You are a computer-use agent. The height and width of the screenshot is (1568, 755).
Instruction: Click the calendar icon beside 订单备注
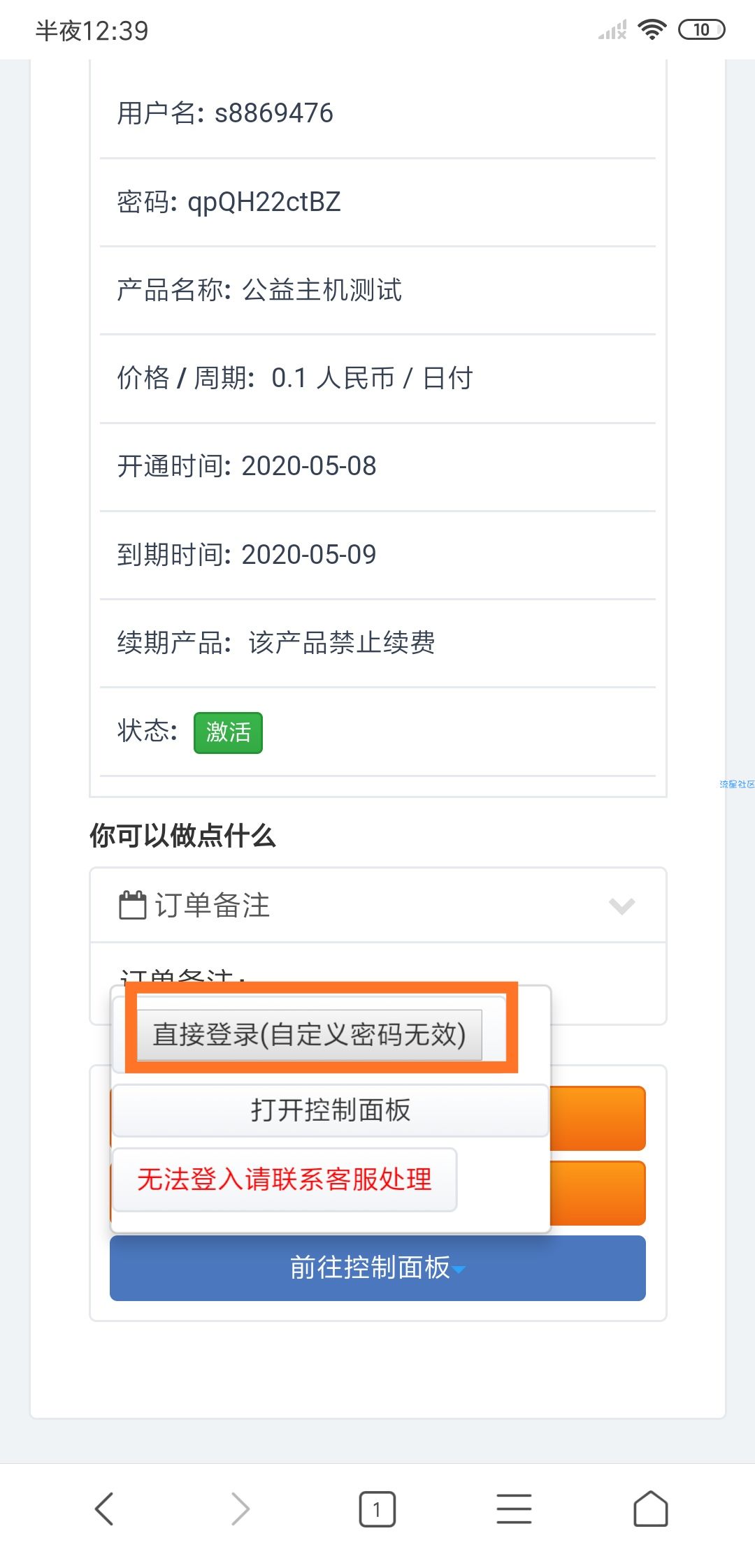click(x=132, y=905)
